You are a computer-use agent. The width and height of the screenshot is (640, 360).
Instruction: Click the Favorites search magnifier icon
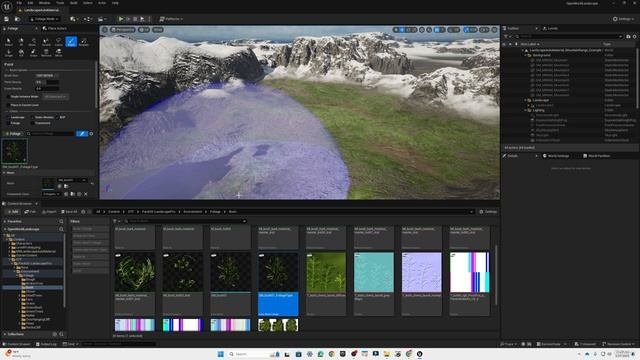pyautogui.click(x=61, y=221)
